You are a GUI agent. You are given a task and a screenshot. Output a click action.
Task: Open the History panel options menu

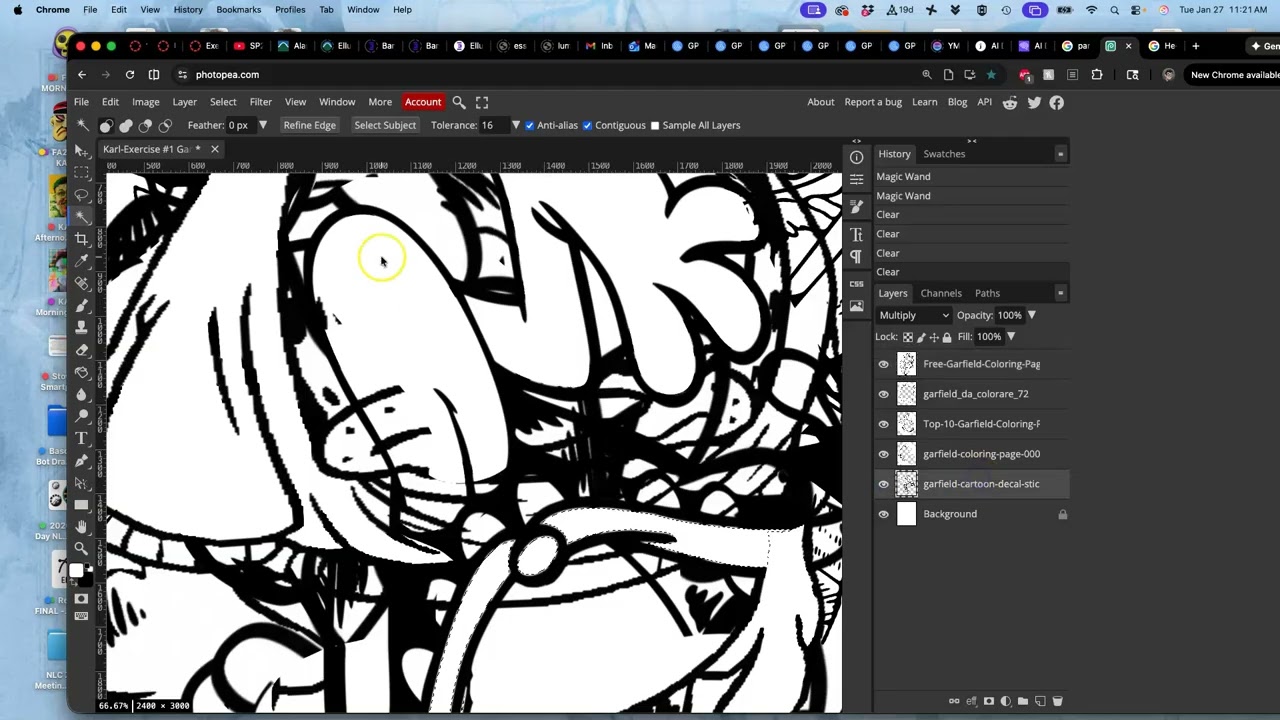[x=1060, y=154]
